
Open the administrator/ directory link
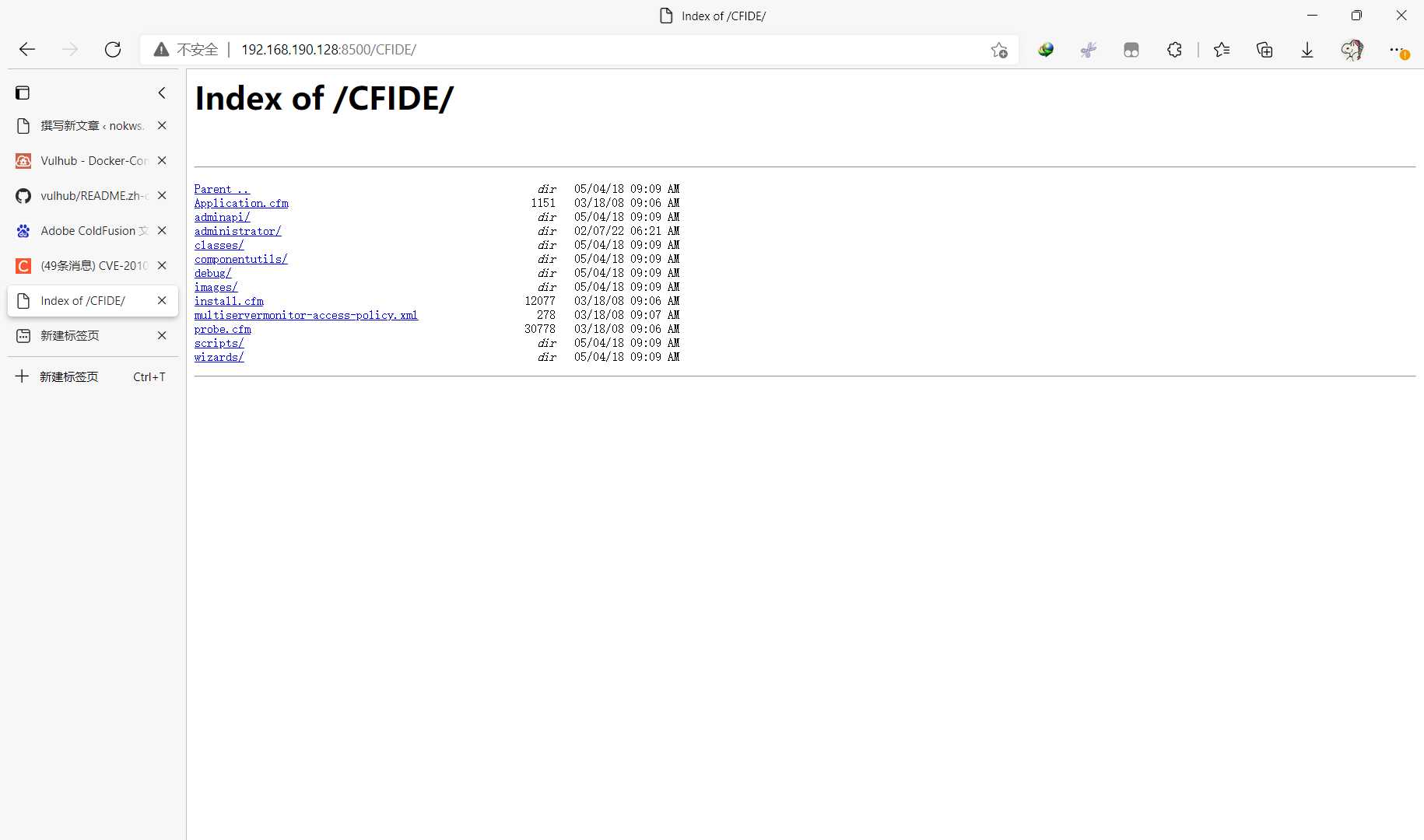[x=237, y=231]
